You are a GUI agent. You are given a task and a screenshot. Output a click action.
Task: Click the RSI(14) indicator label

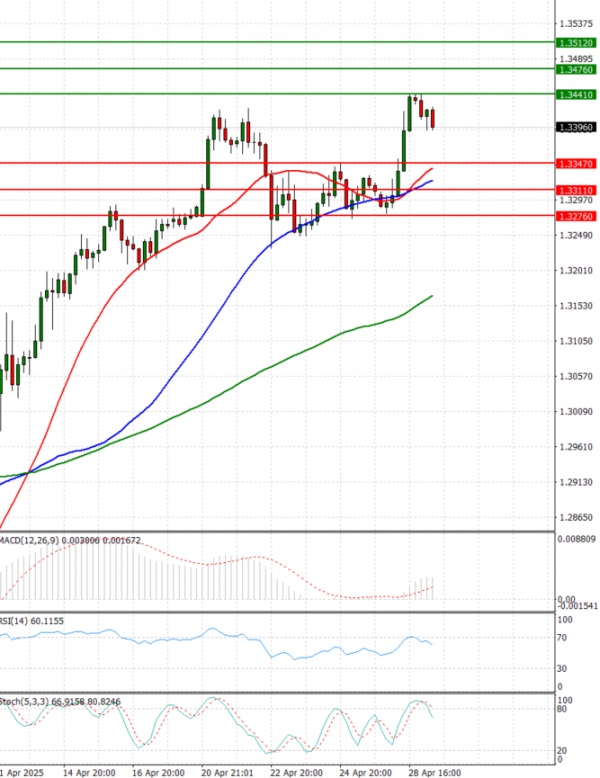tap(15, 621)
